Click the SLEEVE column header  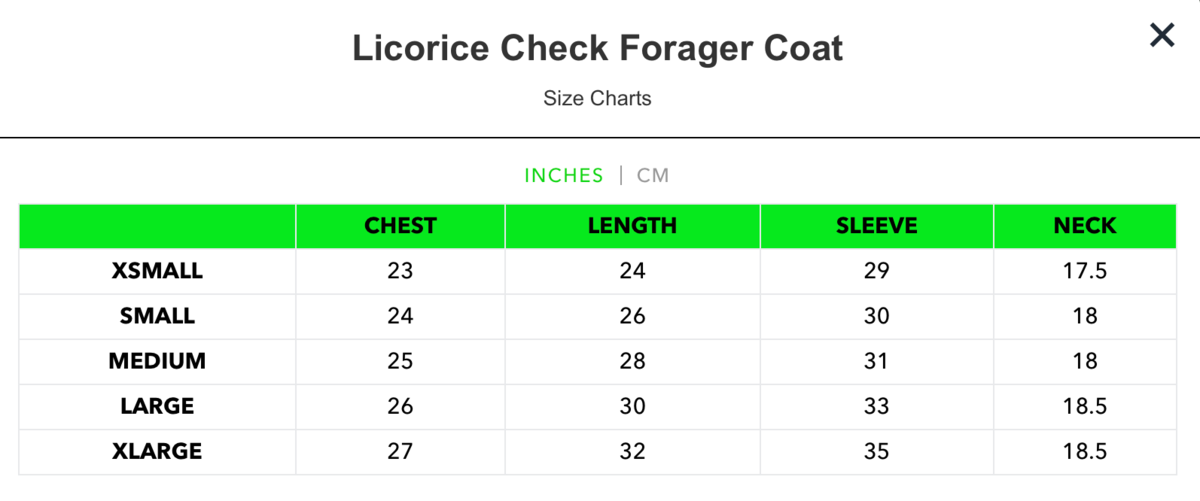pos(876,226)
